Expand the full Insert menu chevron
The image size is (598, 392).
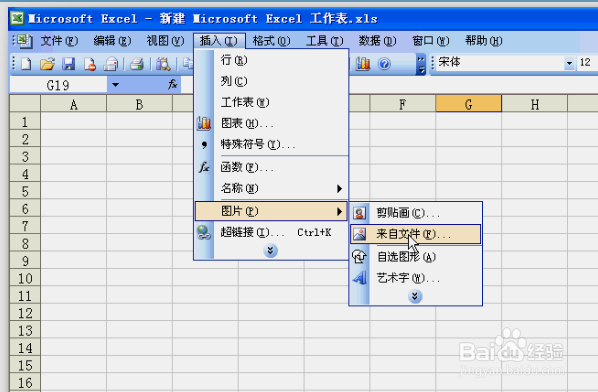pyautogui.click(x=270, y=251)
